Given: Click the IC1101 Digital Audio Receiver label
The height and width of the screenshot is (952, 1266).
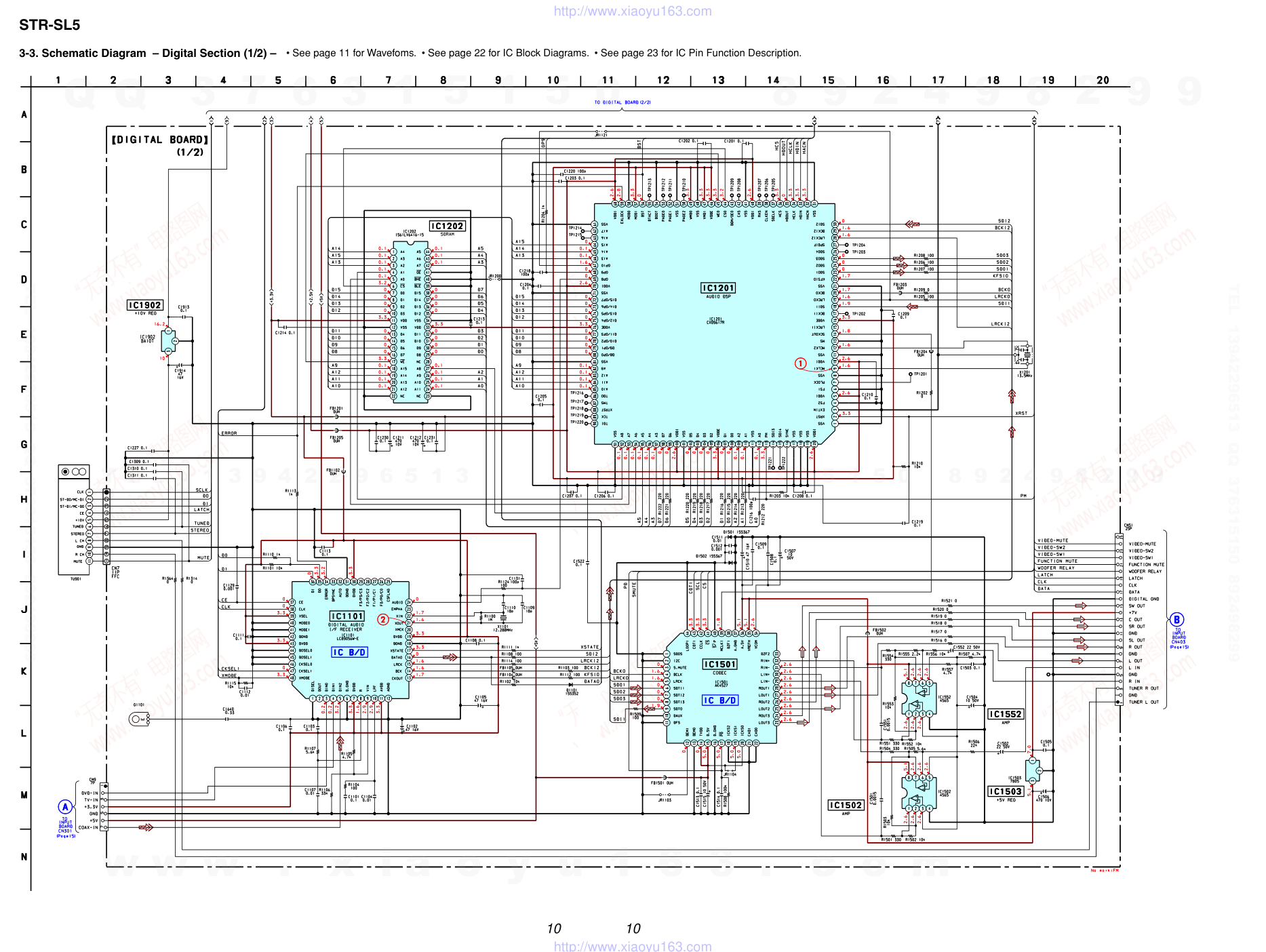Looking at the screenshot, I should [x=347, y=616].
